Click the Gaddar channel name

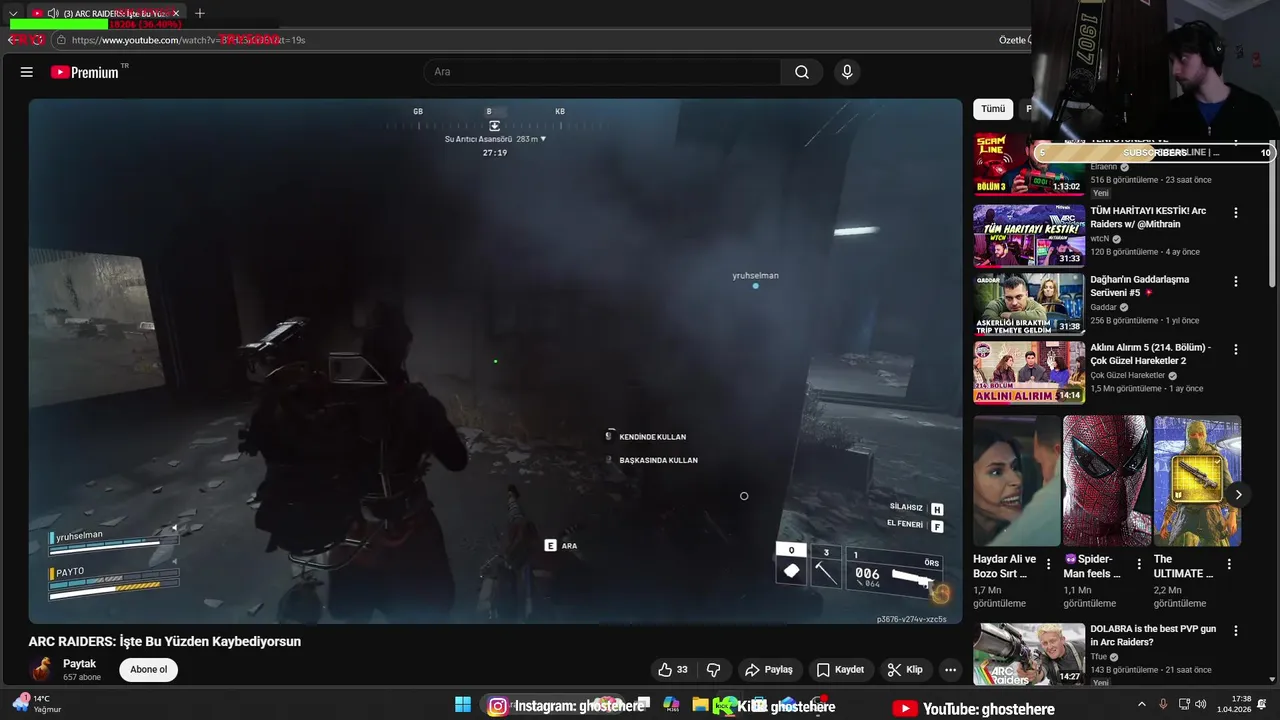click(x=1104, y=307)
